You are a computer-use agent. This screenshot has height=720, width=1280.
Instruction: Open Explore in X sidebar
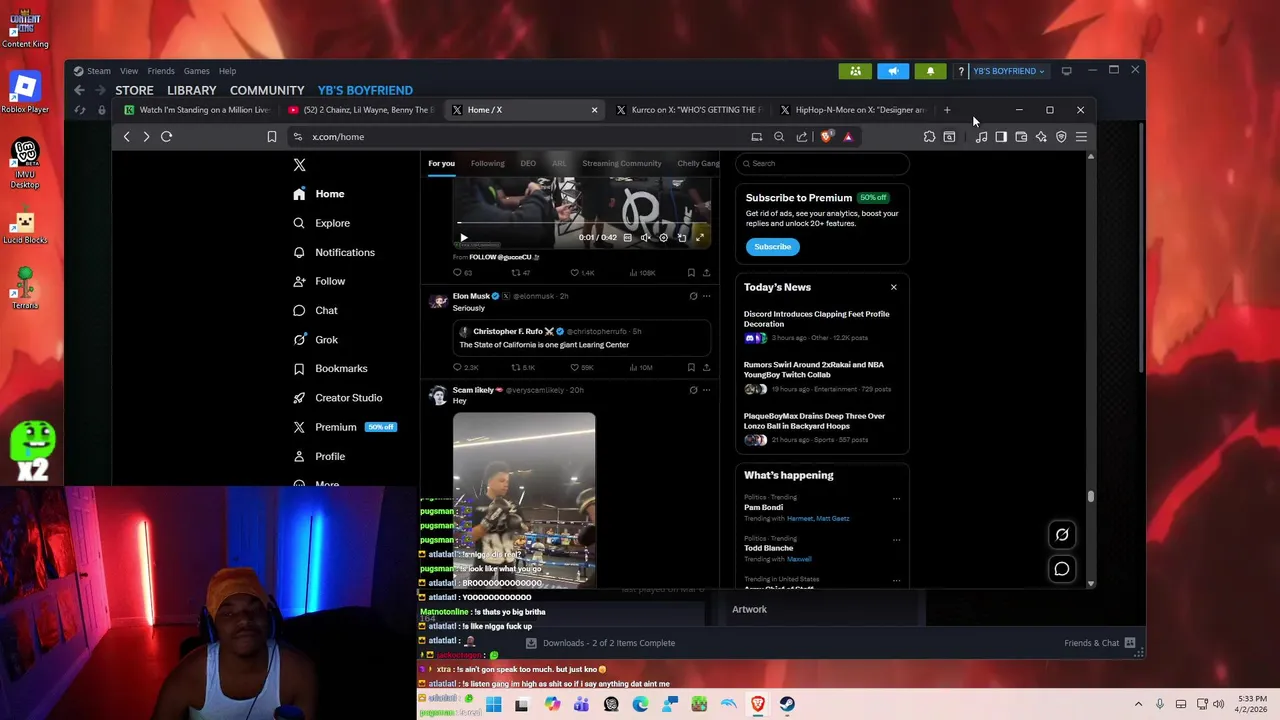(321, 223)
